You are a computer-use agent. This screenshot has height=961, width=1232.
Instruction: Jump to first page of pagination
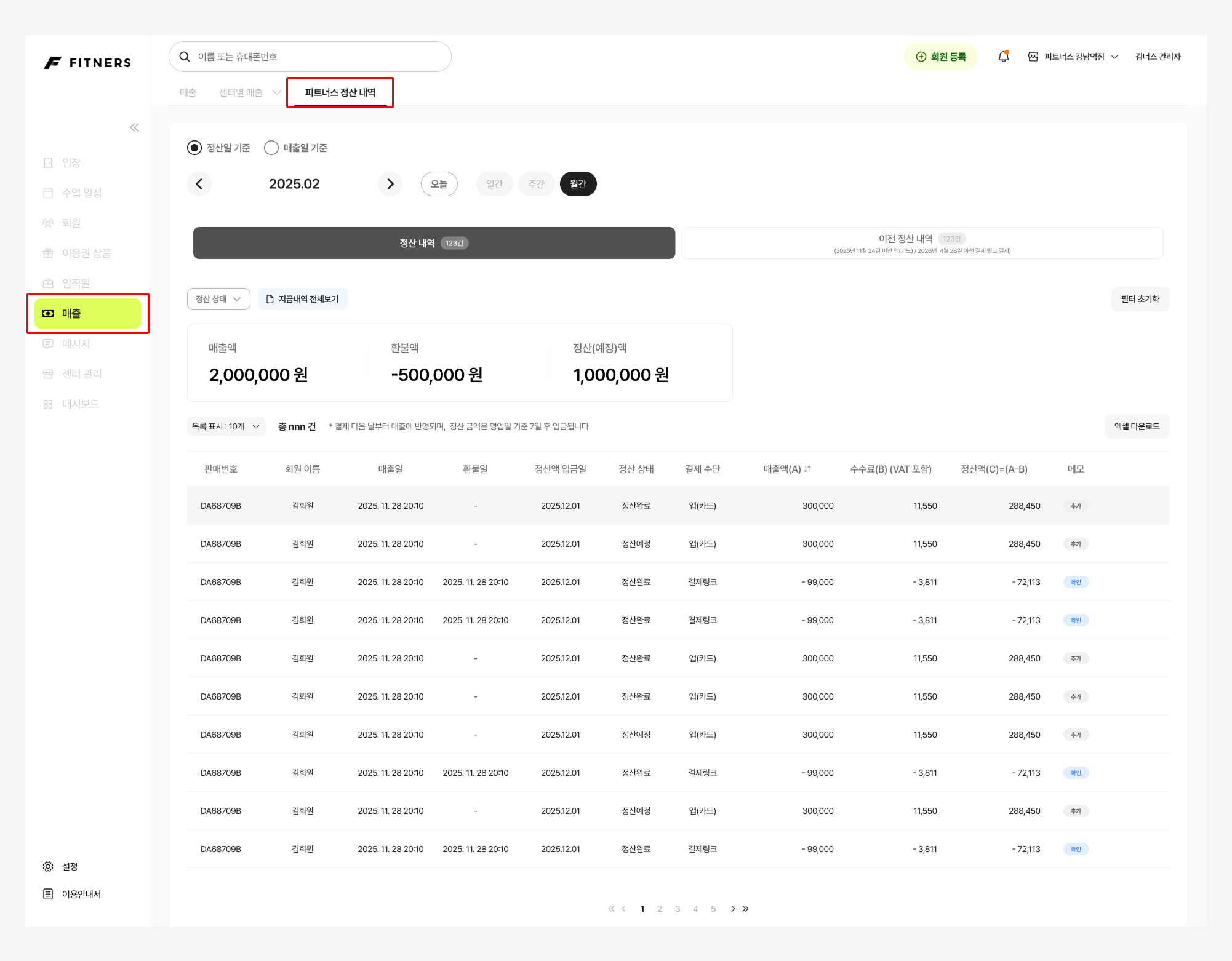click(x=611, y=909)
